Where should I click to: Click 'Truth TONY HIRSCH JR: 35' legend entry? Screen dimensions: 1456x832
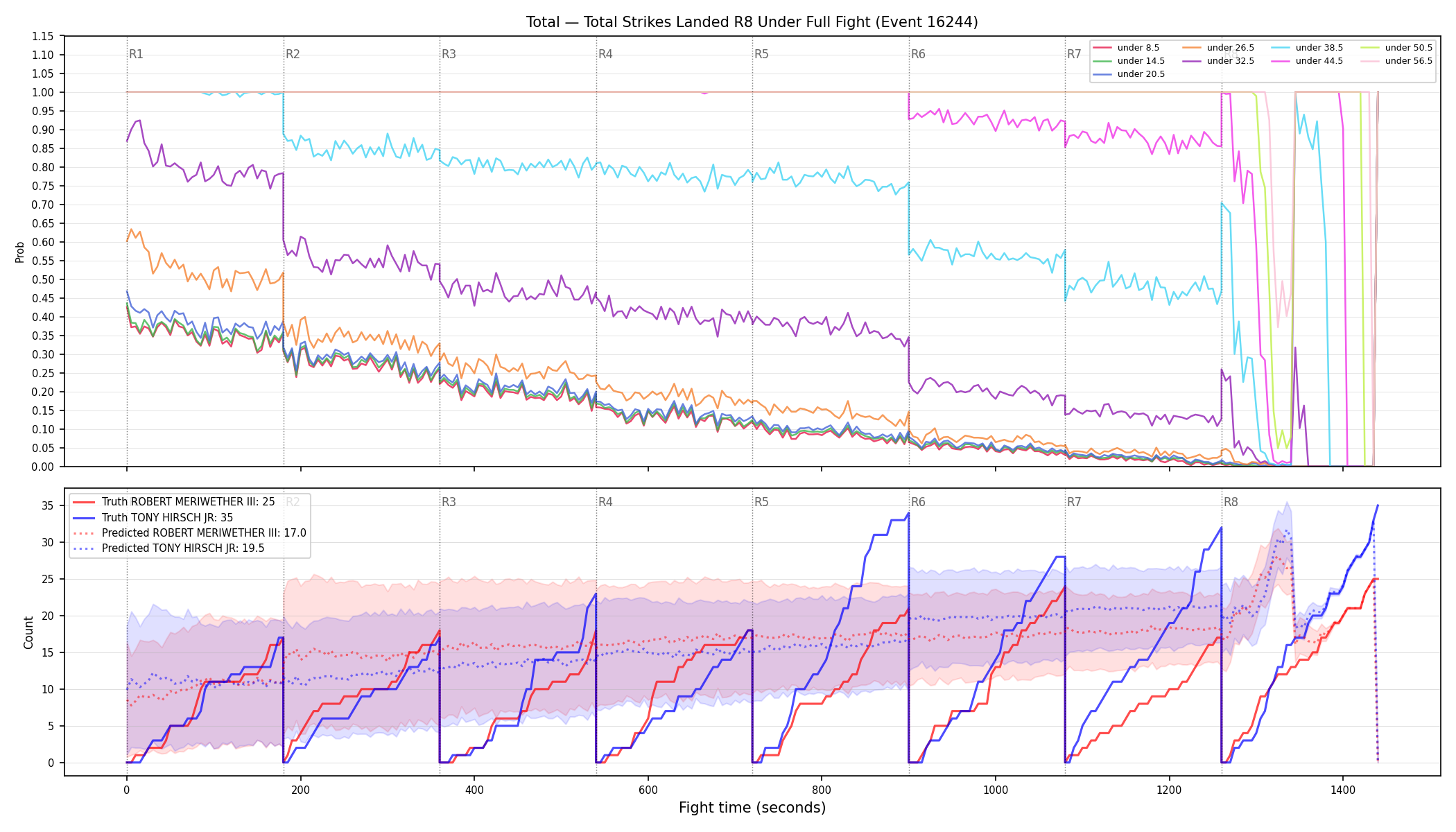[153, 518]
